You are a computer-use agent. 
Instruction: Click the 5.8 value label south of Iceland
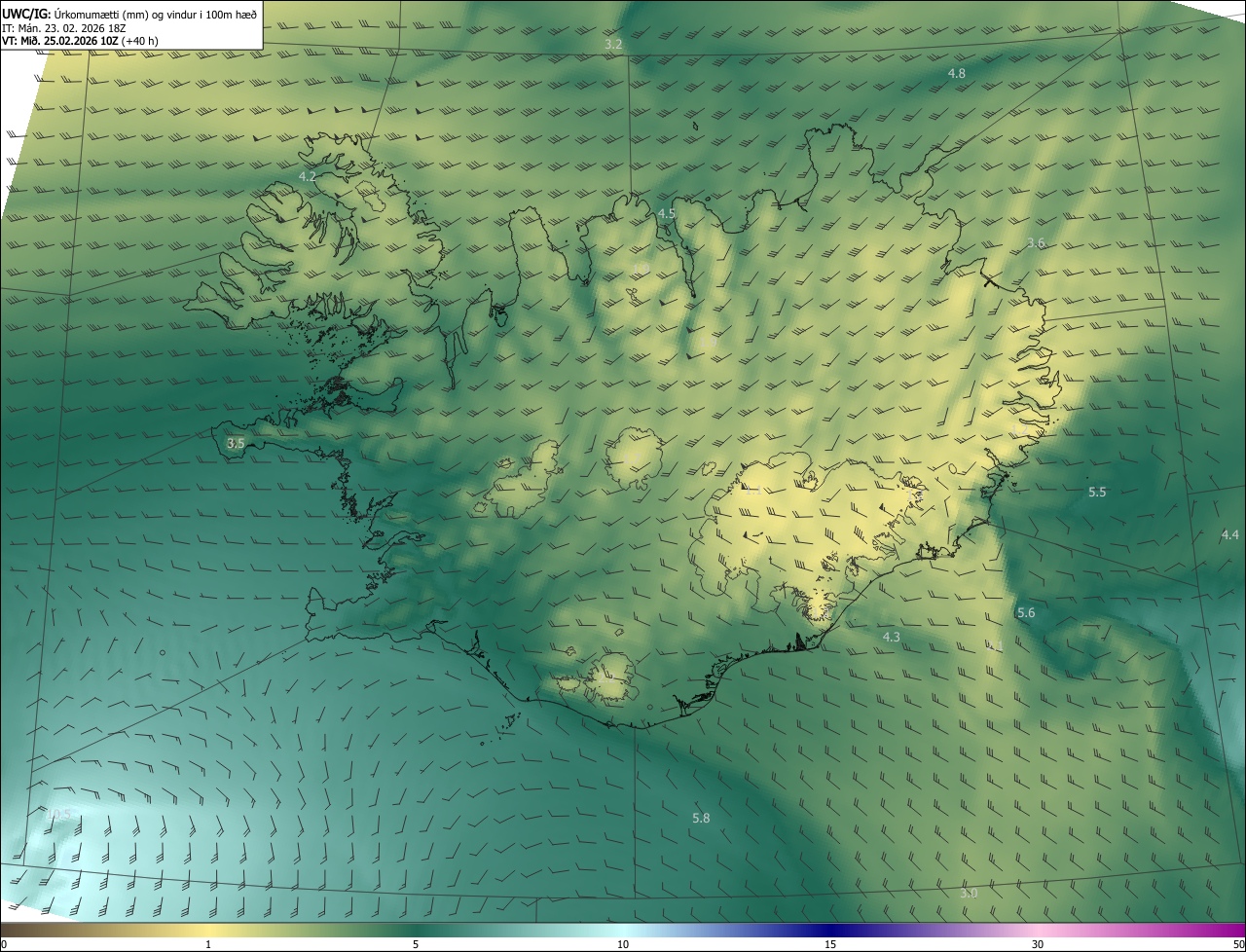(701, 819)
